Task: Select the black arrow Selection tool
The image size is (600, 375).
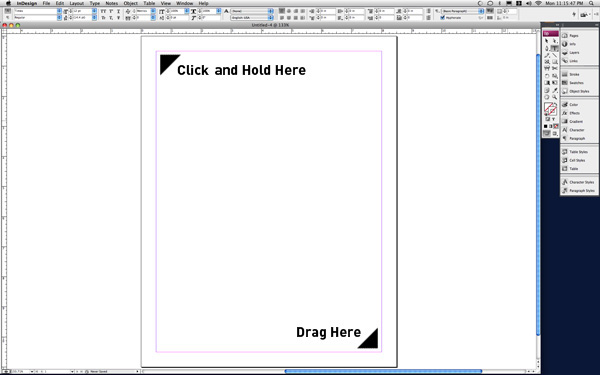Action: [x=547, y=41]
